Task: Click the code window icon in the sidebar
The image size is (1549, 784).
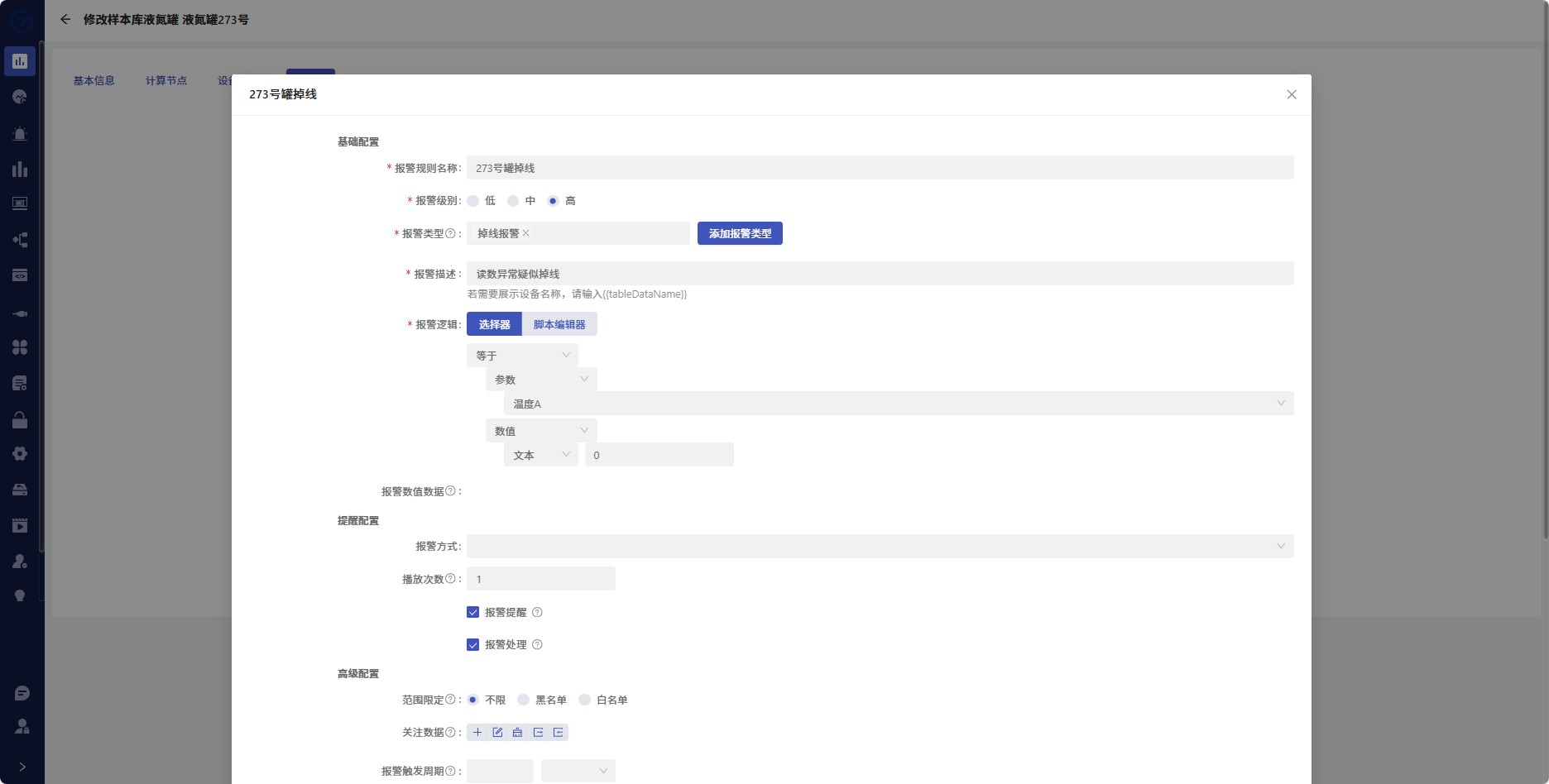Action: [x=20, y=275]
